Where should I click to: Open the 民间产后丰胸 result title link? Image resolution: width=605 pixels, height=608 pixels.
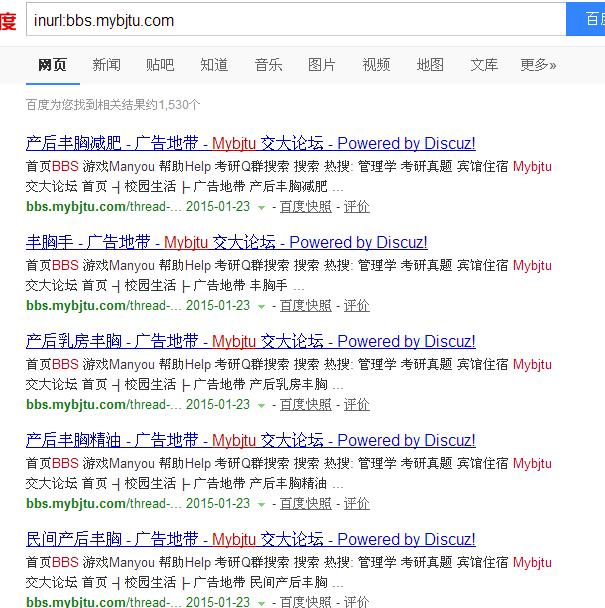tap(250, 540)
